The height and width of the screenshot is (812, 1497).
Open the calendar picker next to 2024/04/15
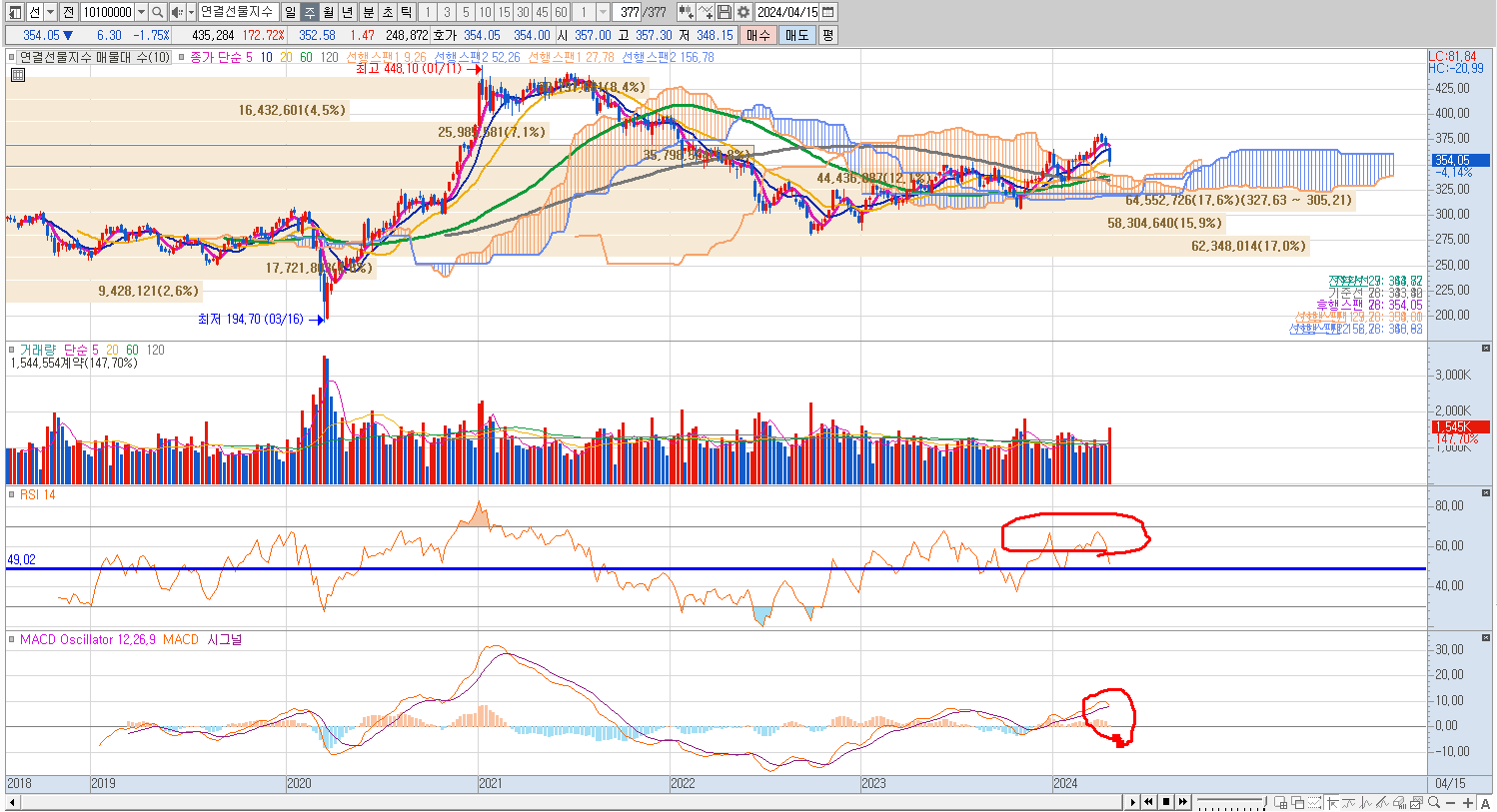point(828,12)
